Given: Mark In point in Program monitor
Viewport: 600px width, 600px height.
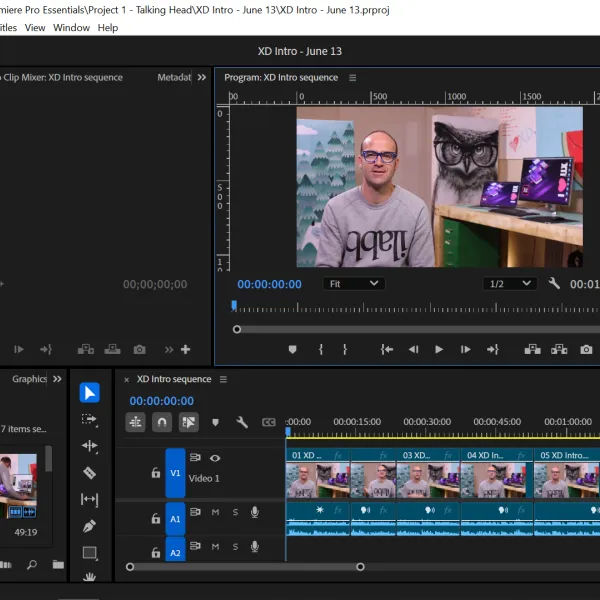Looking at the screenshot, I should (x=321, y=349).
